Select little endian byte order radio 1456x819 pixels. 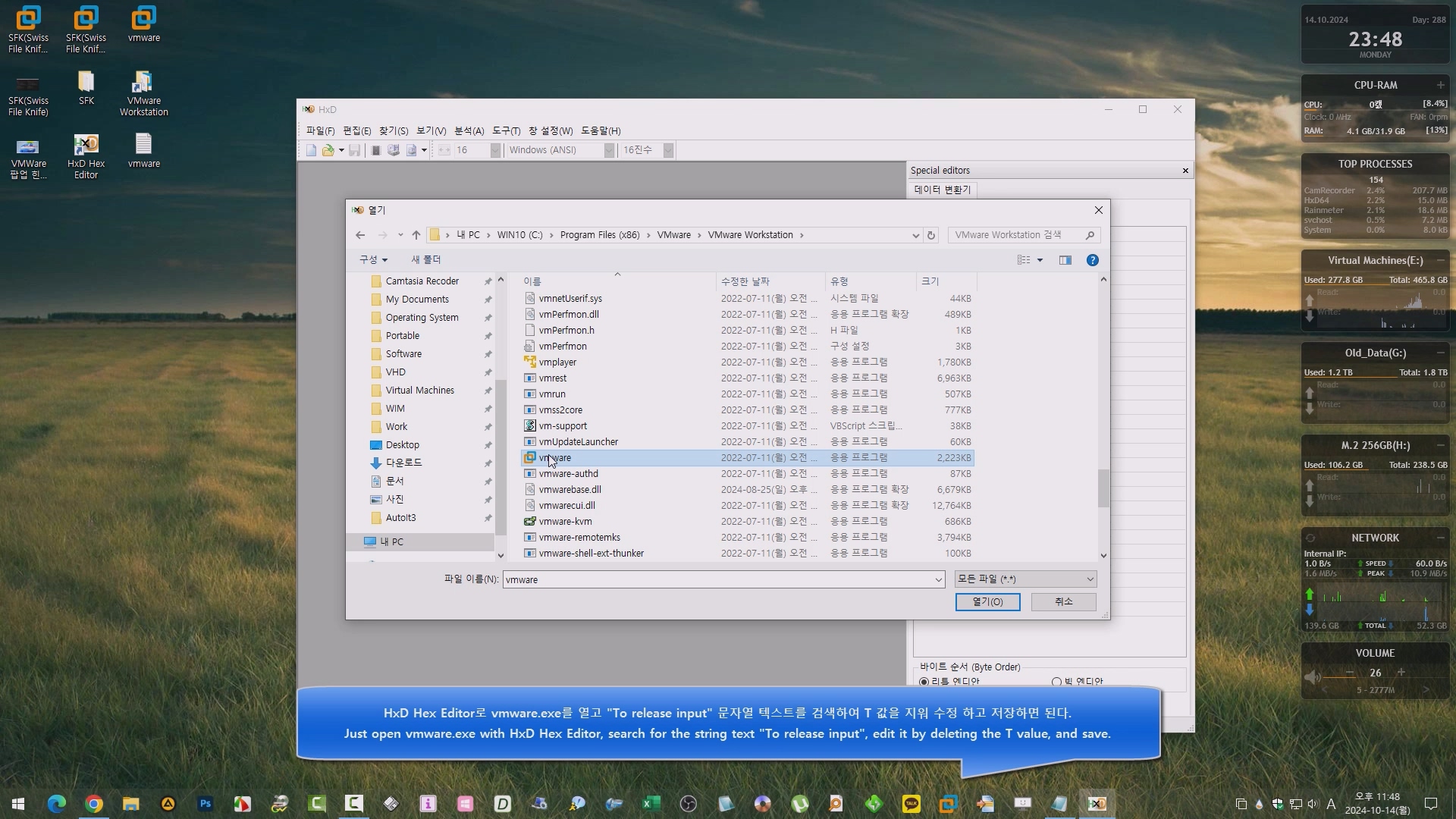(924, 682)
